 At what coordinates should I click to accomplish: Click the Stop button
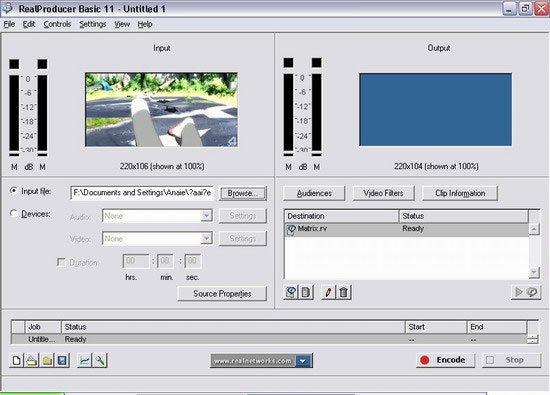point(511,360)
